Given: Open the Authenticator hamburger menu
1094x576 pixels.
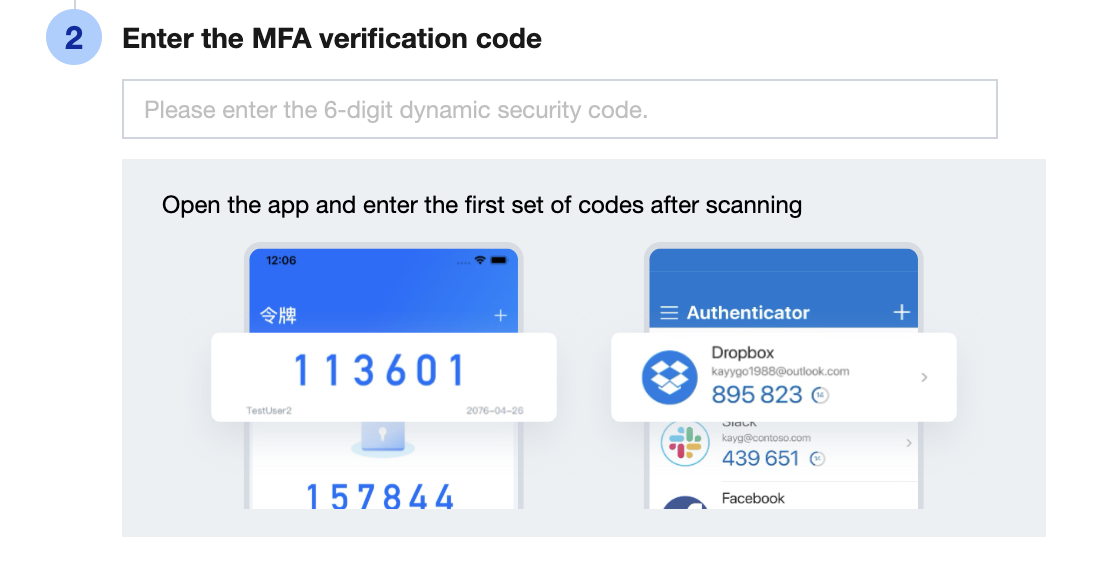Looking at the screenshot, I should tap(669, 313).
